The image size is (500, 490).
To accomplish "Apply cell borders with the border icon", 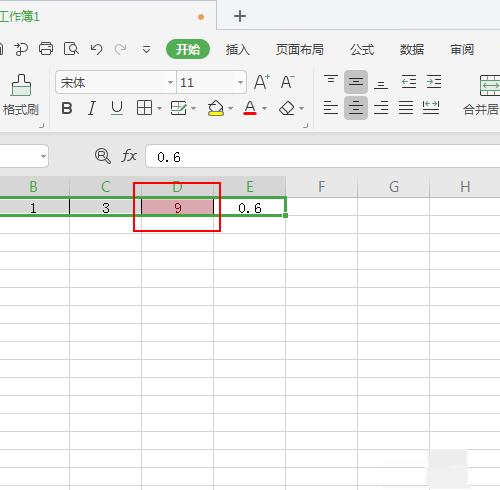I will click(x=144, y=108).
